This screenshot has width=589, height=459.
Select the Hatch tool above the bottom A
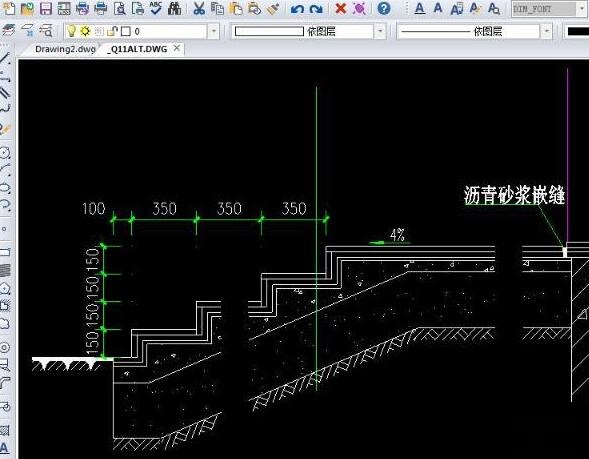(x=5, y=429)
